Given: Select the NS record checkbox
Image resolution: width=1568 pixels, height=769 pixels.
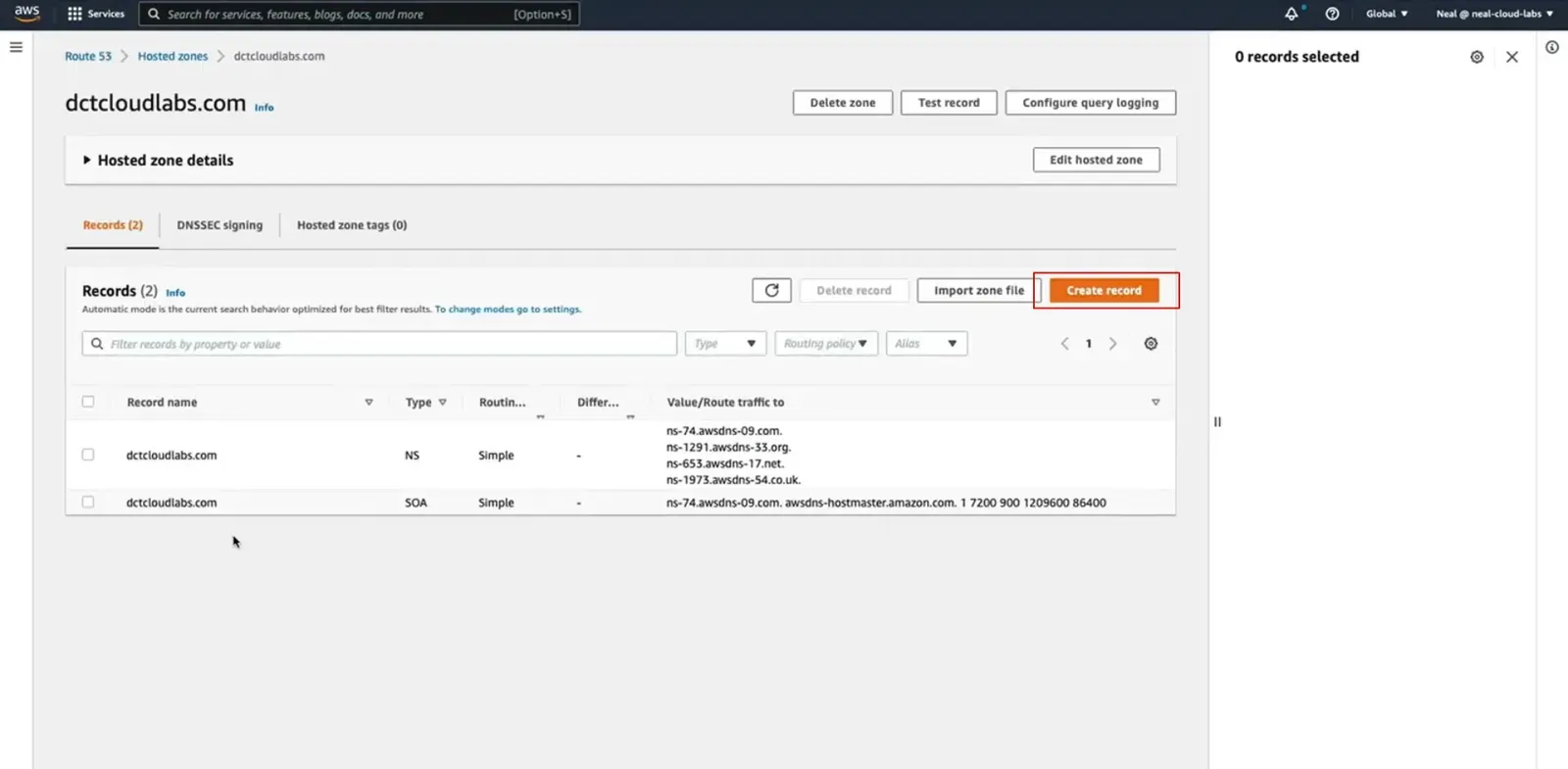Looking at the screenshot, I should tap(88, 455).
